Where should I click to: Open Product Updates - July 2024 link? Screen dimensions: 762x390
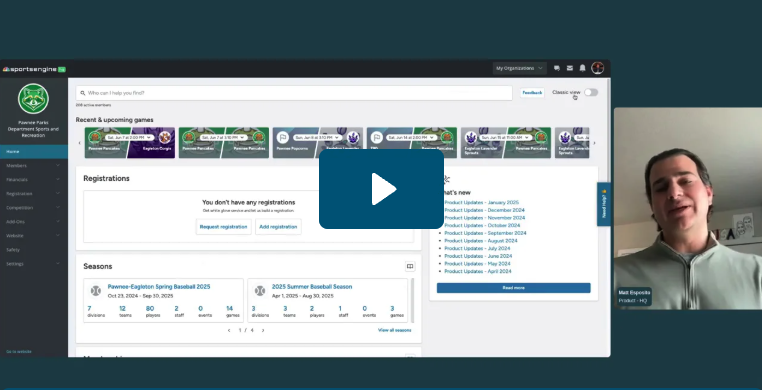click(477, 249)
